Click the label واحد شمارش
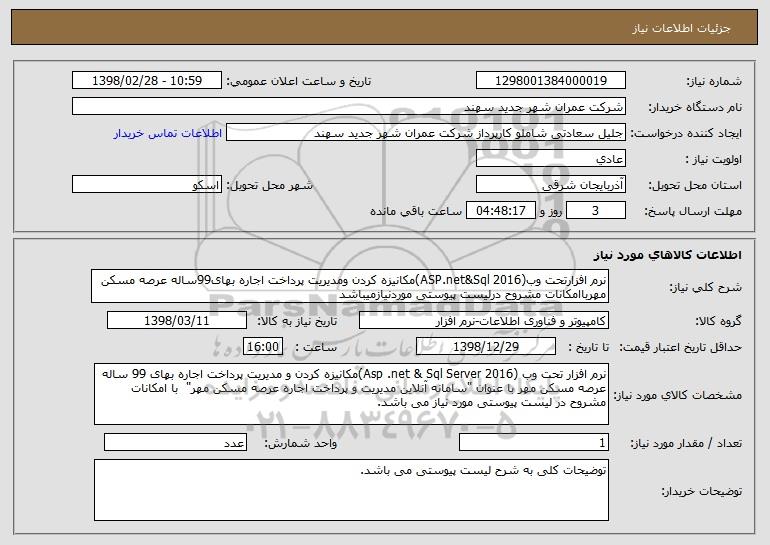The width and height of the screenshot is (770, 545). (301, 444)
